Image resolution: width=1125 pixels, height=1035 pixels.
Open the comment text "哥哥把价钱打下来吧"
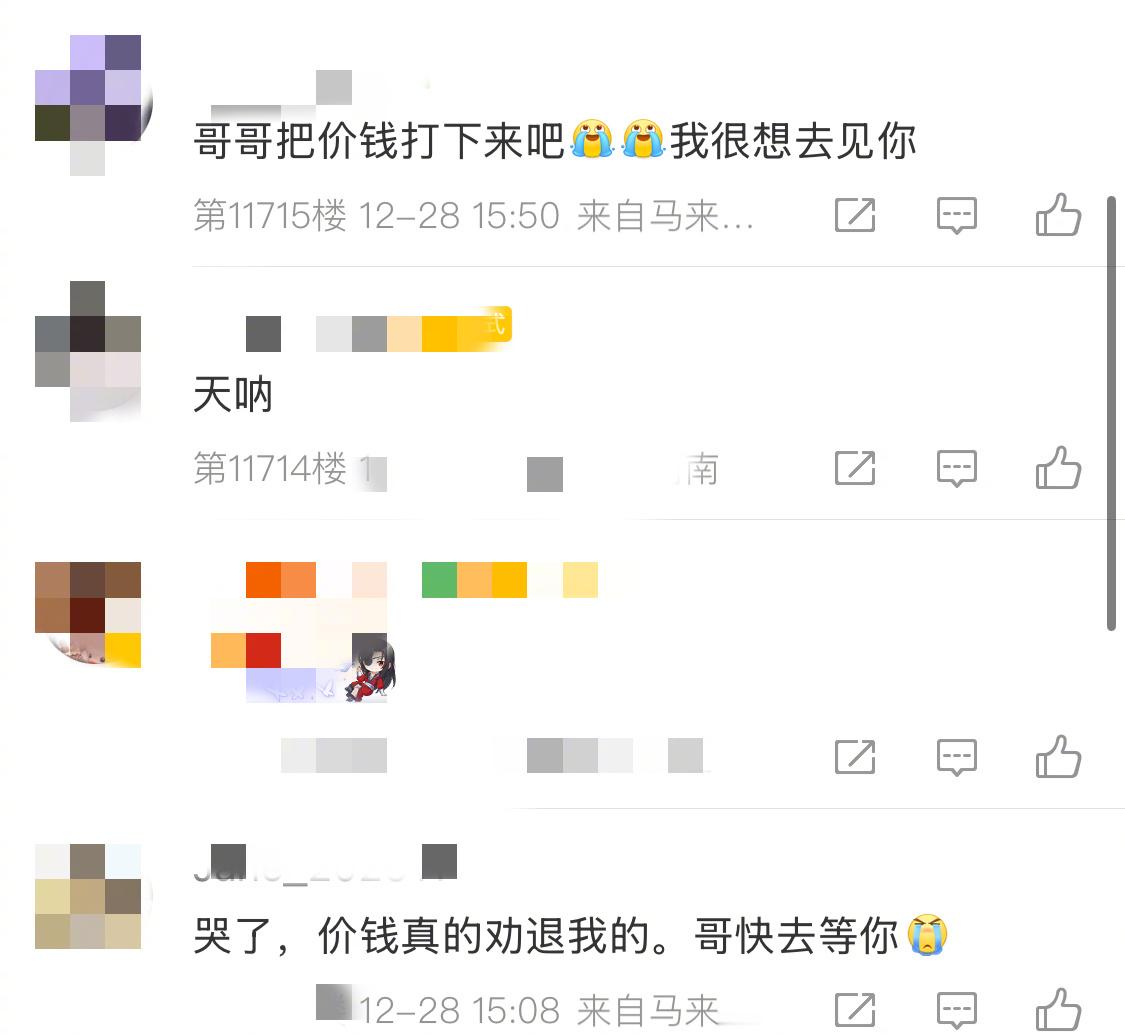click(380, 141)
